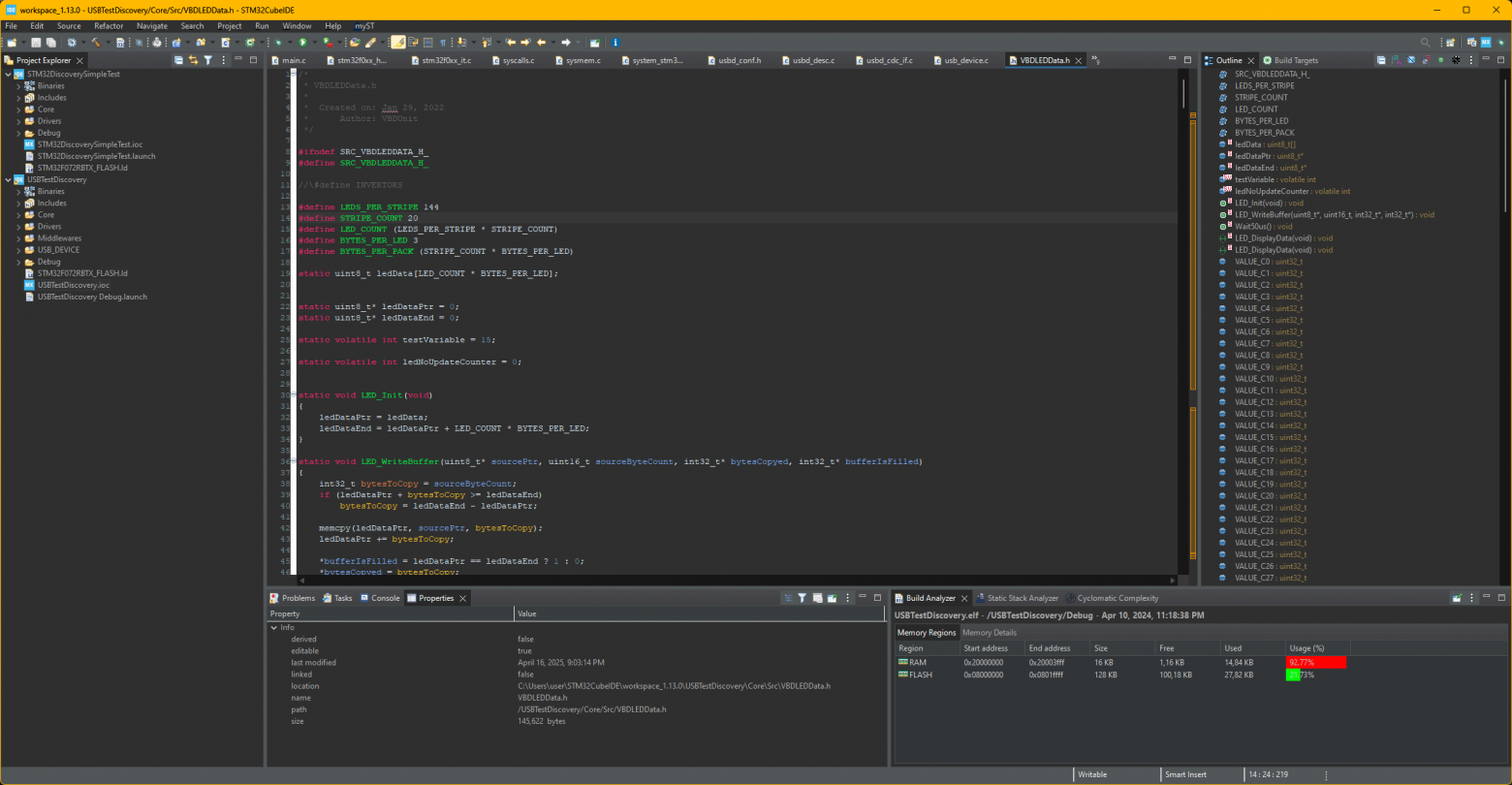The image size is (1512, 785).
Task: Expand the Middlewares folder in USBTestDiscovery
Action: click(x=18, y=238)
